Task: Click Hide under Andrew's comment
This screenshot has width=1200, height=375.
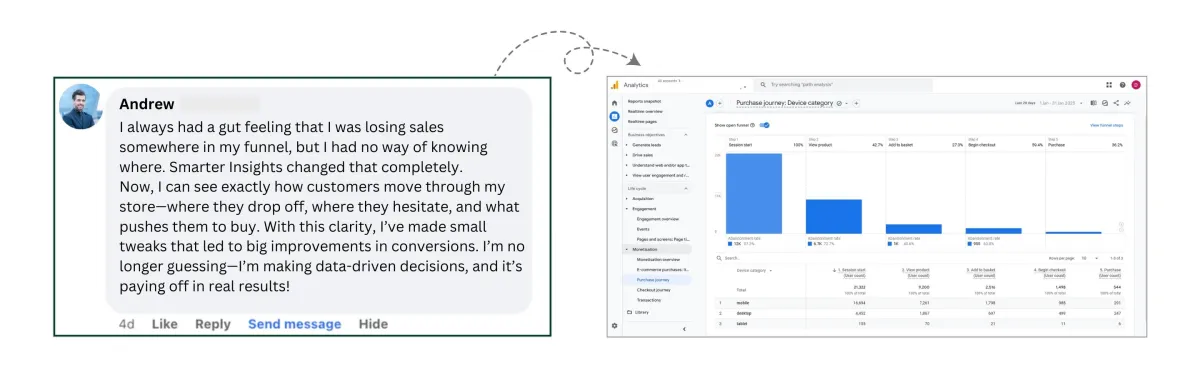Action: (x=373, y=324)
